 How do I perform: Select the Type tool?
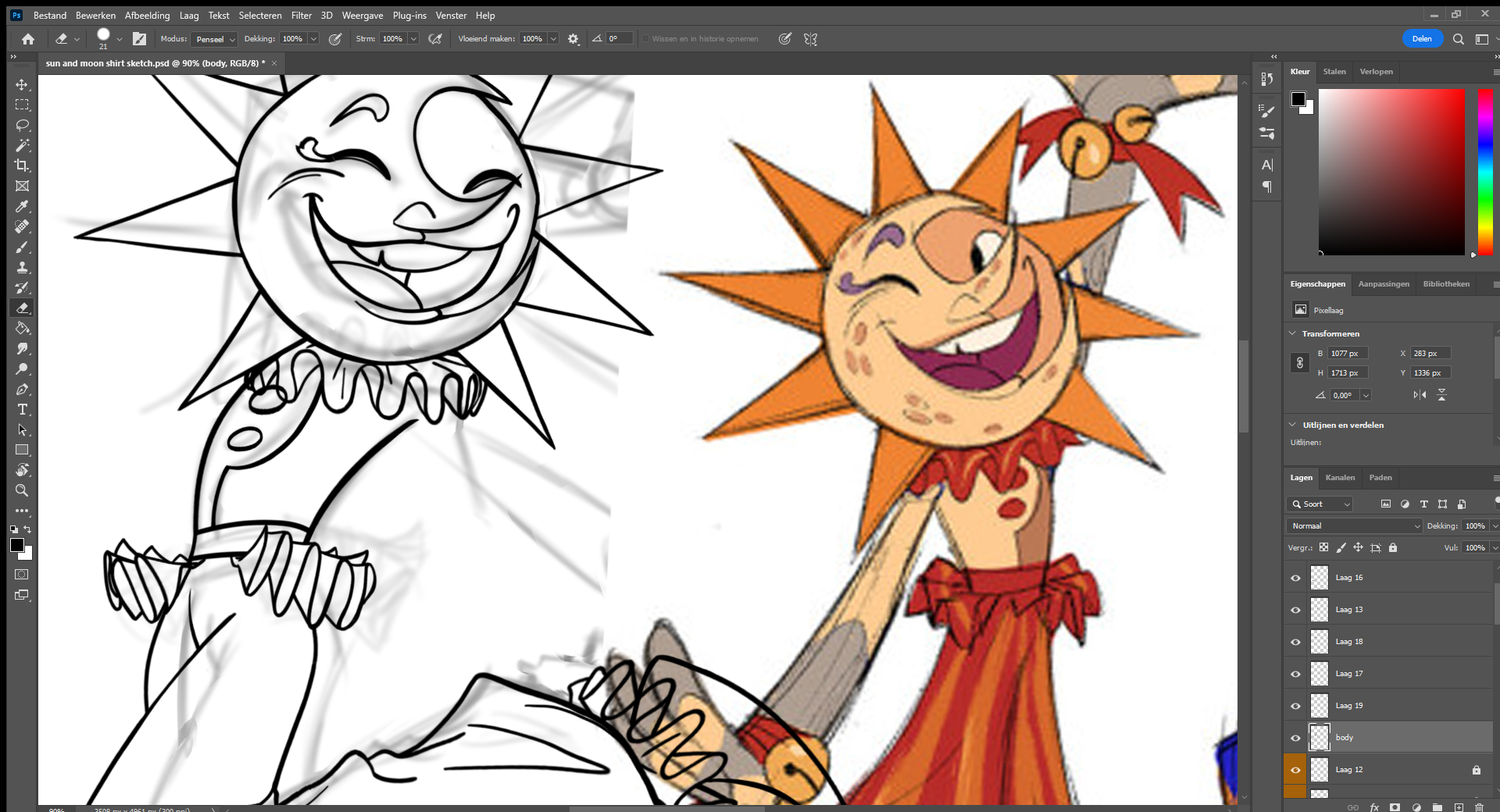22,409
